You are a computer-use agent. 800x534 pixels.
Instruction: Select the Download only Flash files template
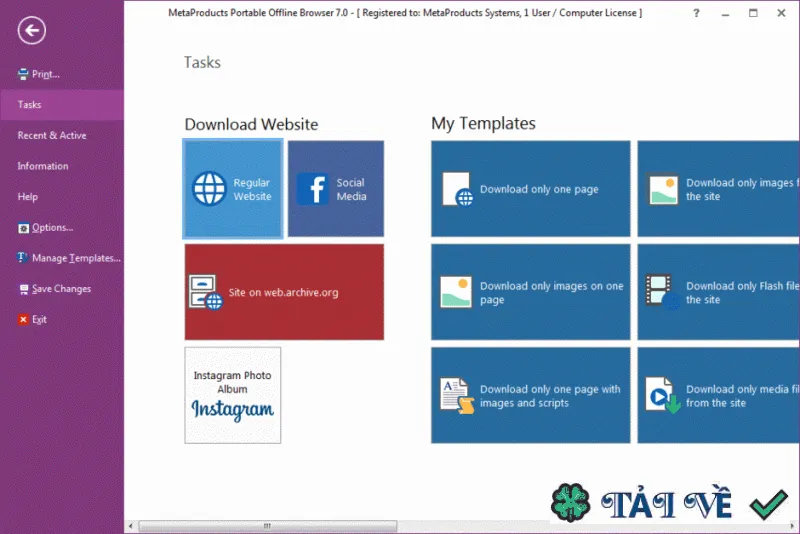tap(718, 292)
